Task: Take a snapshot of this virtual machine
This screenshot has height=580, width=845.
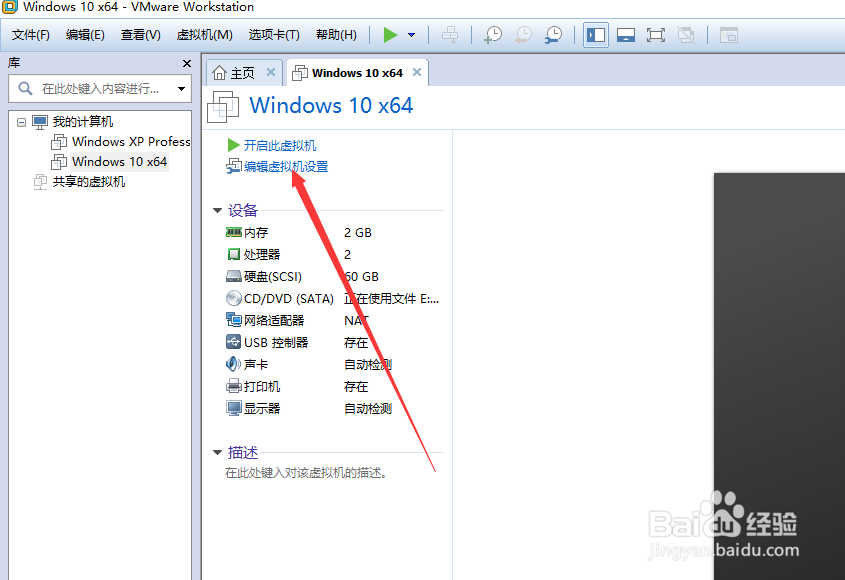Action: click(x=493, y=35)
